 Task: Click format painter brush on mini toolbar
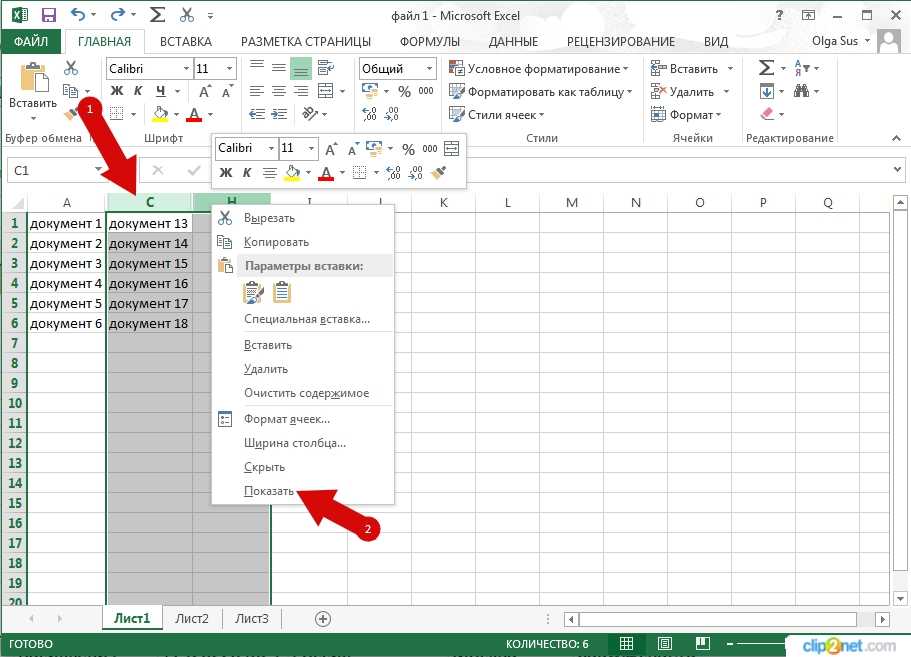[439, 172]
